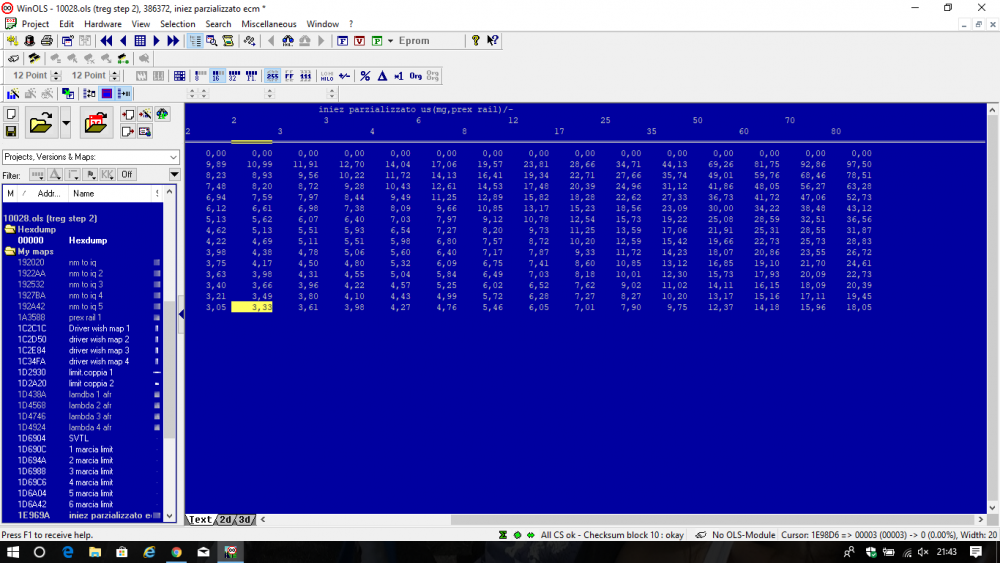Open the Eprom dropdown arrow
This screenshot has width=1000, height=563.
391,41
